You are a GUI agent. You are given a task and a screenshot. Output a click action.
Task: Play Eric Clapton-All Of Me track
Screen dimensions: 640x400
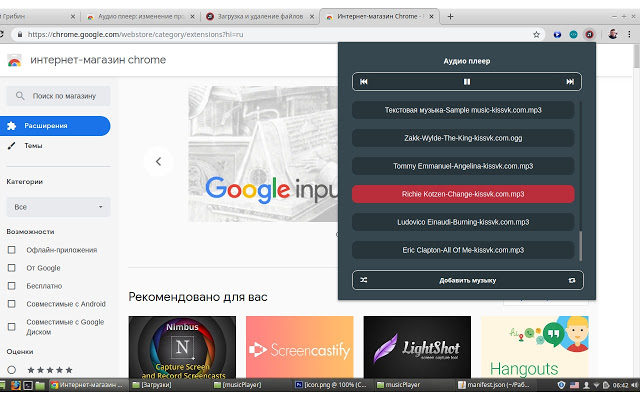(x=463, y=250)
